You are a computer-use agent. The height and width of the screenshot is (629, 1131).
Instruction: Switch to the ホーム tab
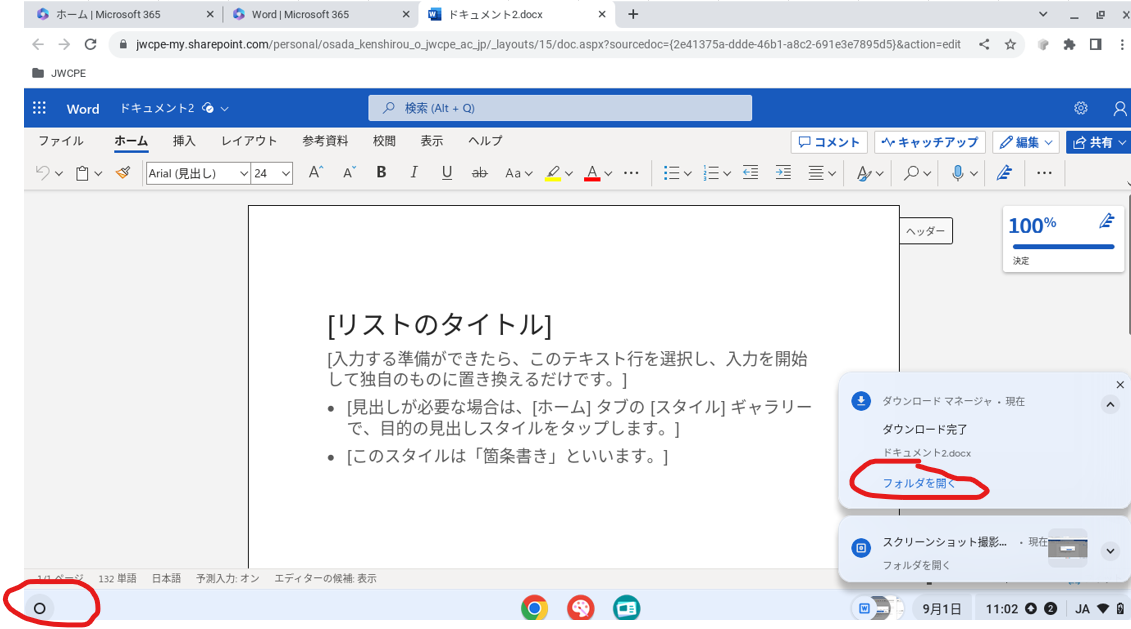131,141
